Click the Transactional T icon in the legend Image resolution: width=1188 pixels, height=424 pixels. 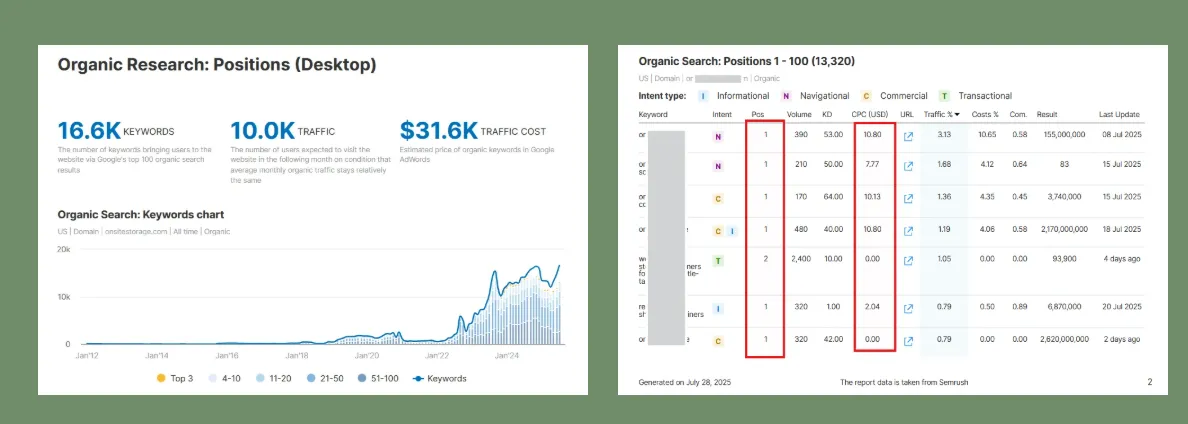click(x=944, y=96)
